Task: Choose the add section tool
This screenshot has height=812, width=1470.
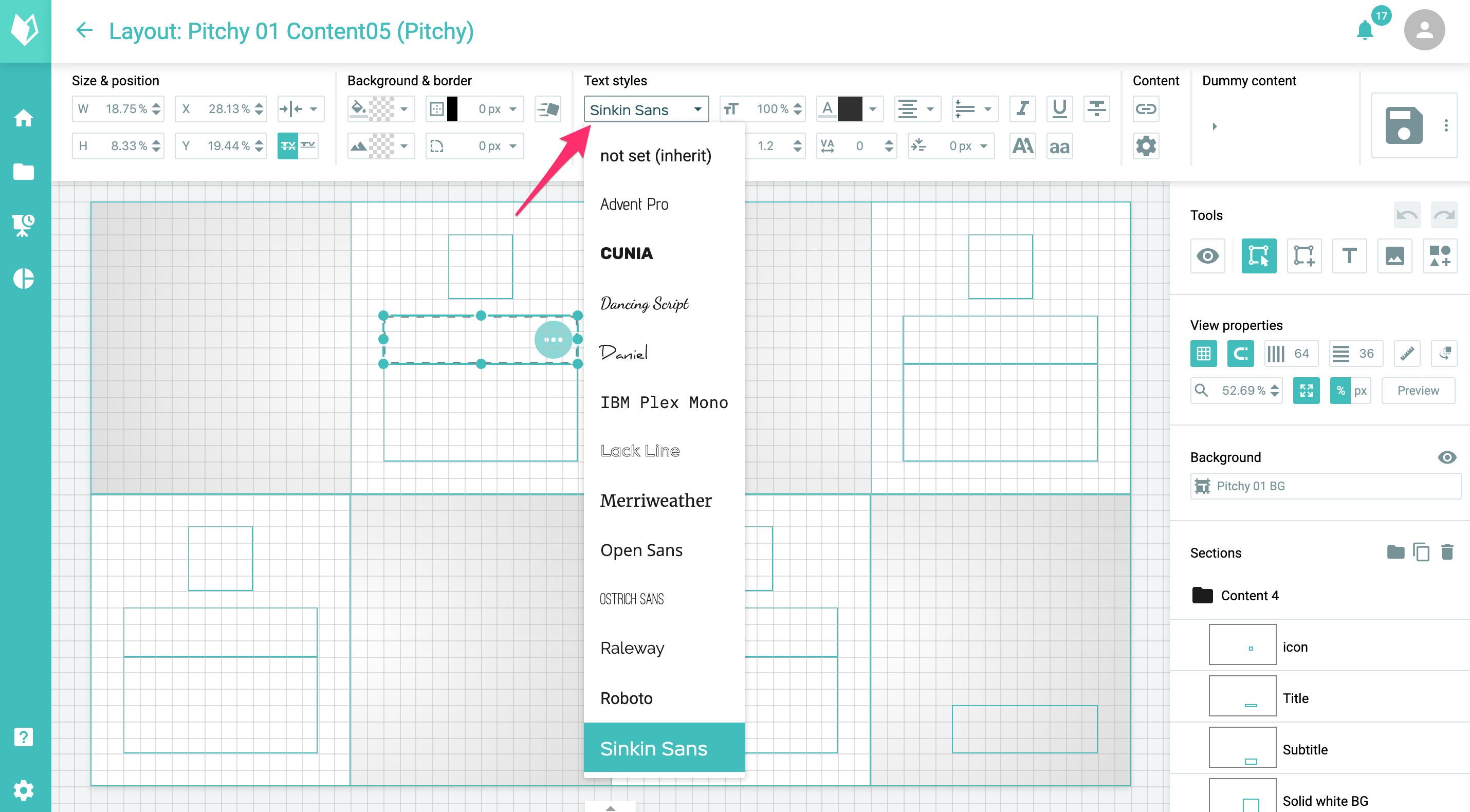Action: click(x=1304, y=255)
